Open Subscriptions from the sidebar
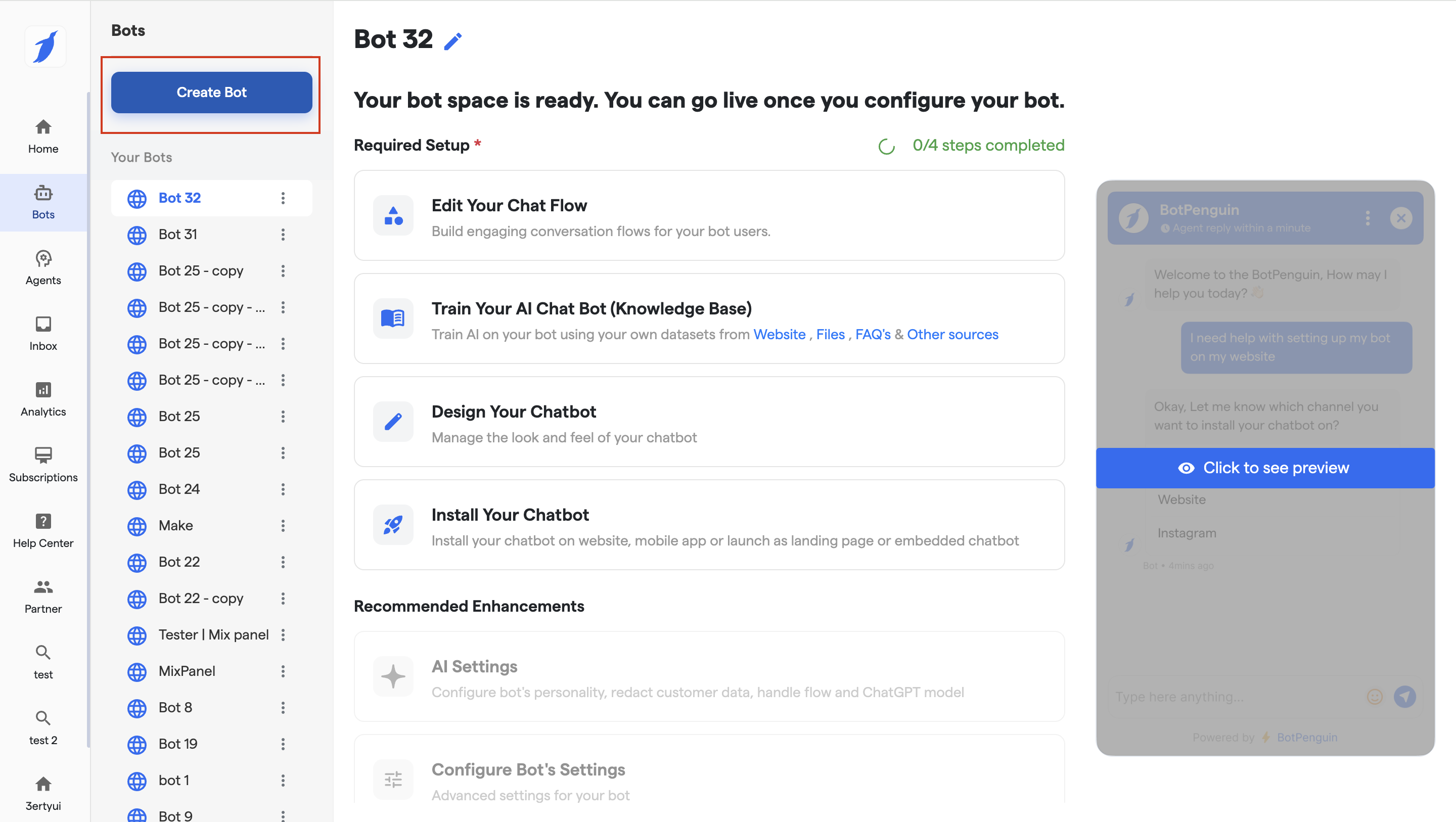The height and width of the screenshot is (822, 1456). tap(43, 464)
